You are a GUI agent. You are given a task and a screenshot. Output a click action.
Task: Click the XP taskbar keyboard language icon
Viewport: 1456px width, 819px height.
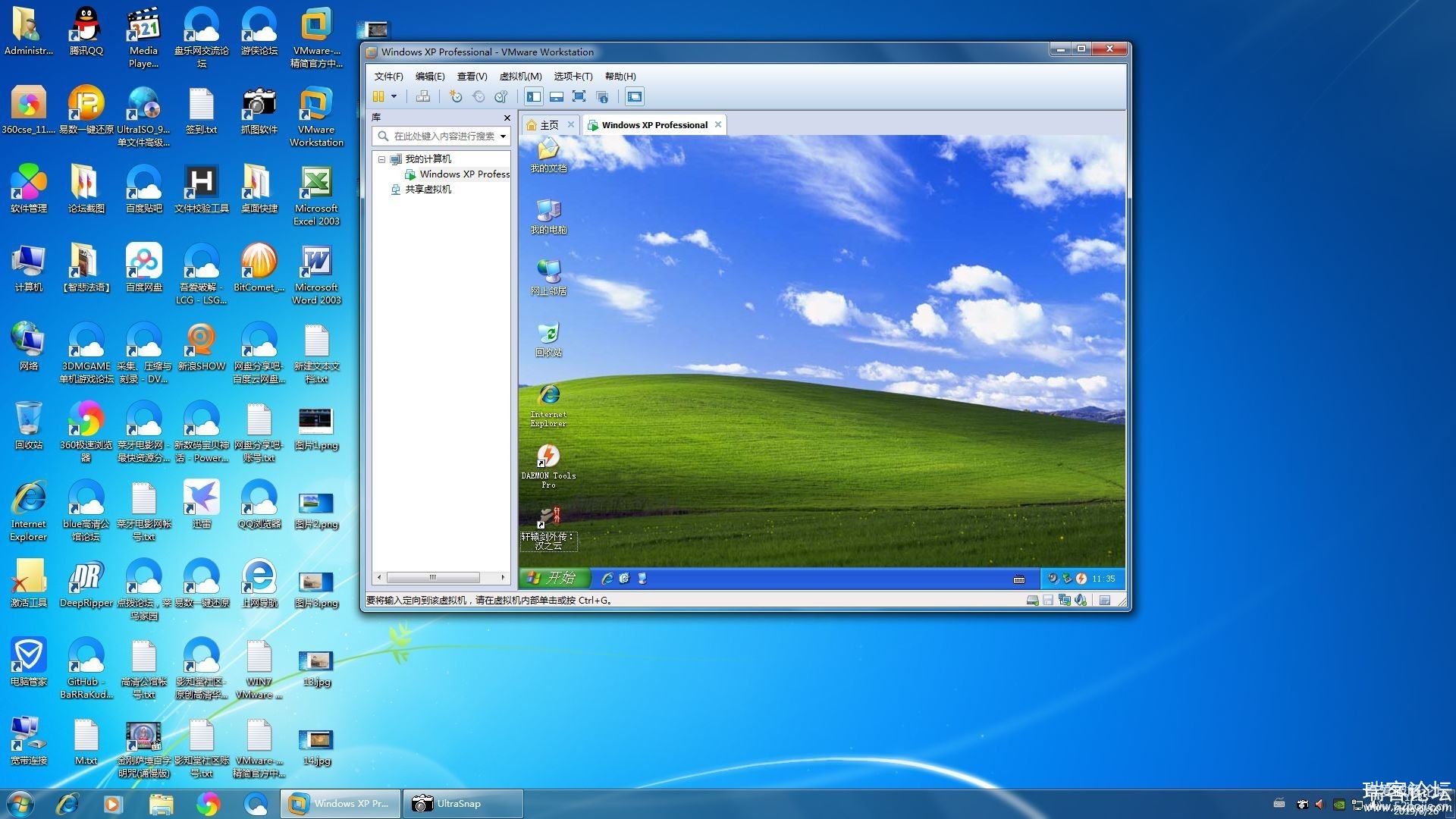(x=1019, y=579)
